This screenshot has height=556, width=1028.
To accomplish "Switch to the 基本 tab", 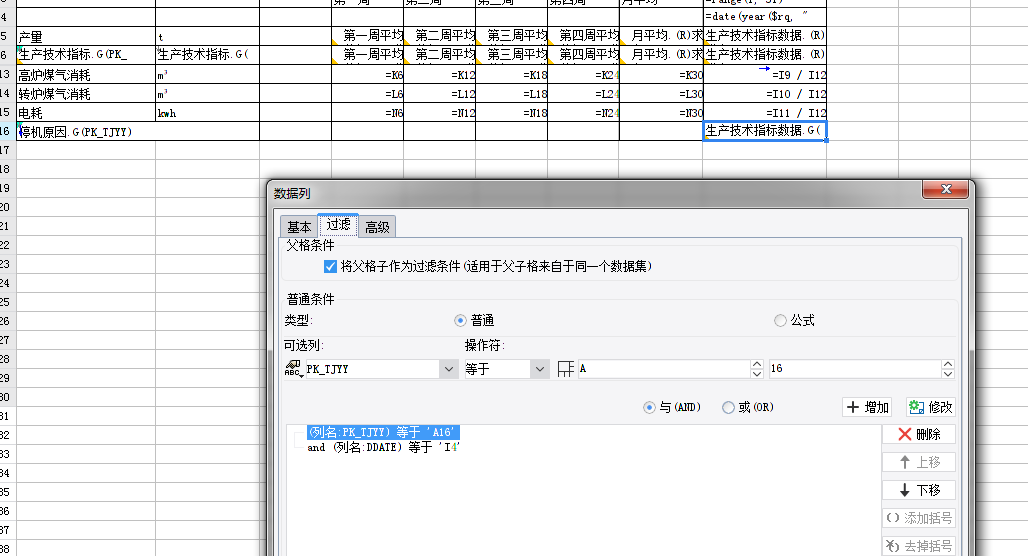I will coord(299,227).
